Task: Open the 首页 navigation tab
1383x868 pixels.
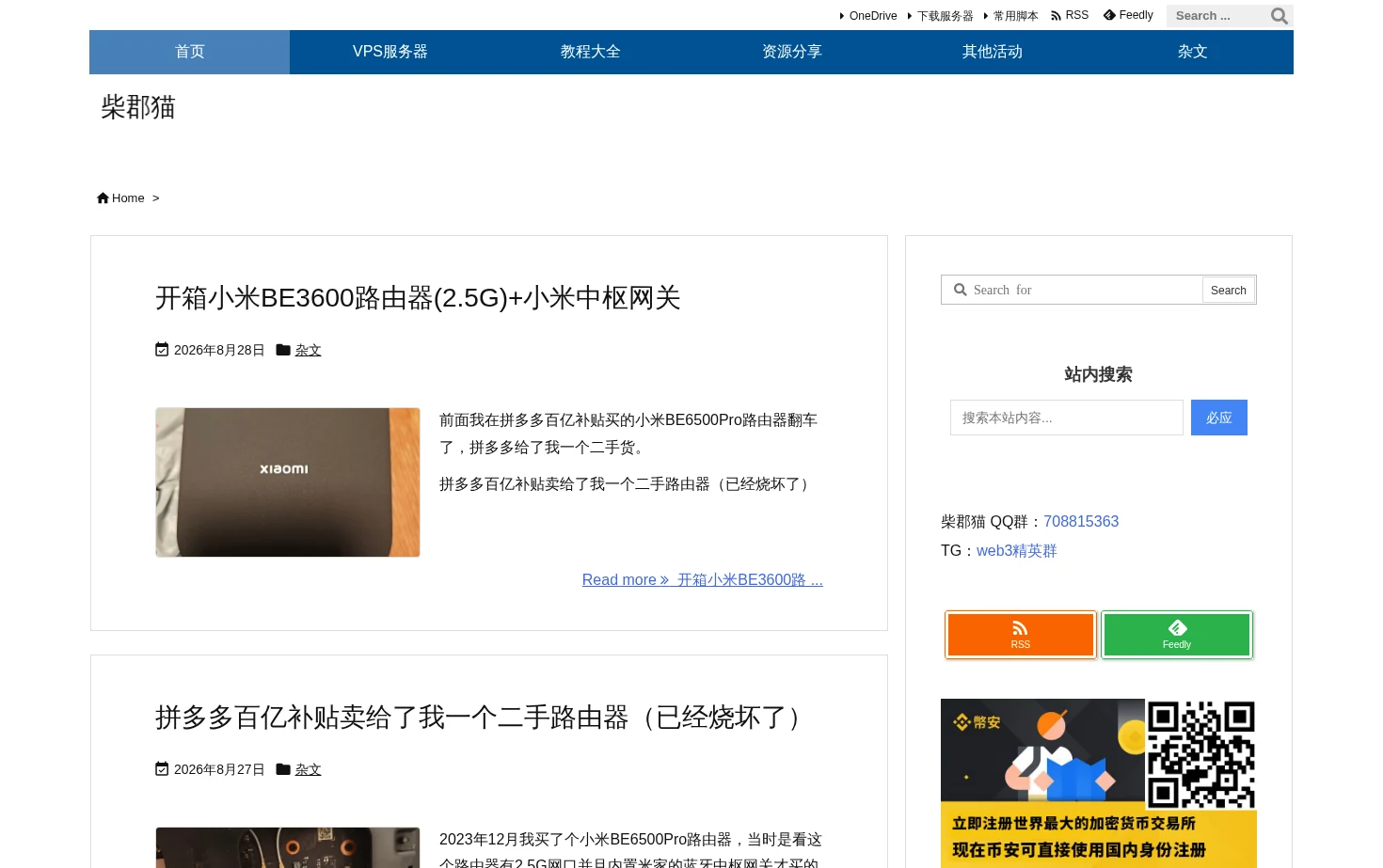Action: click(189, 52)
